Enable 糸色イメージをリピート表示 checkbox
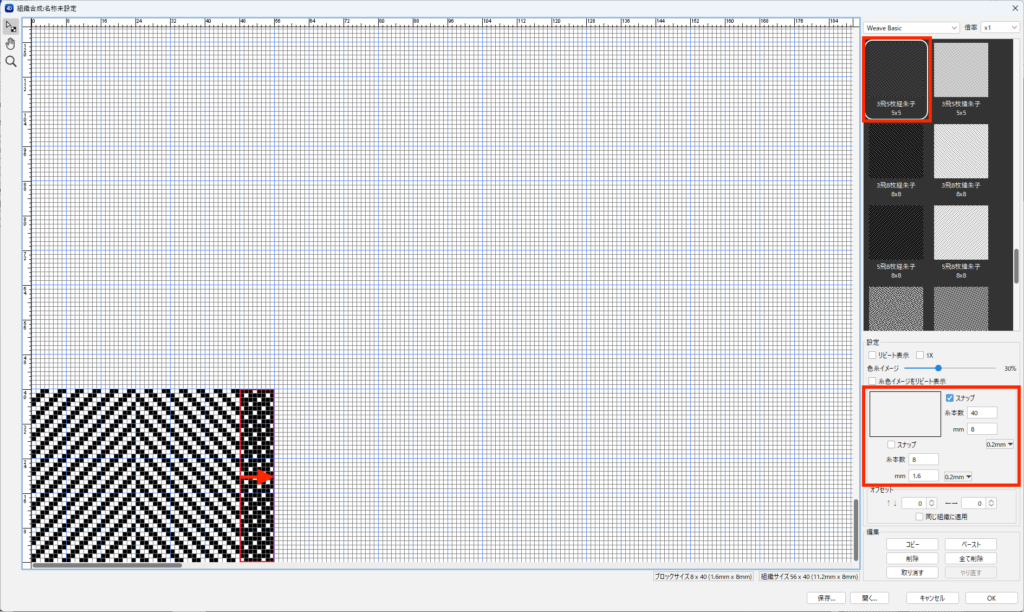The height and width of the screenshot is (612, 1024). [872, 381]
